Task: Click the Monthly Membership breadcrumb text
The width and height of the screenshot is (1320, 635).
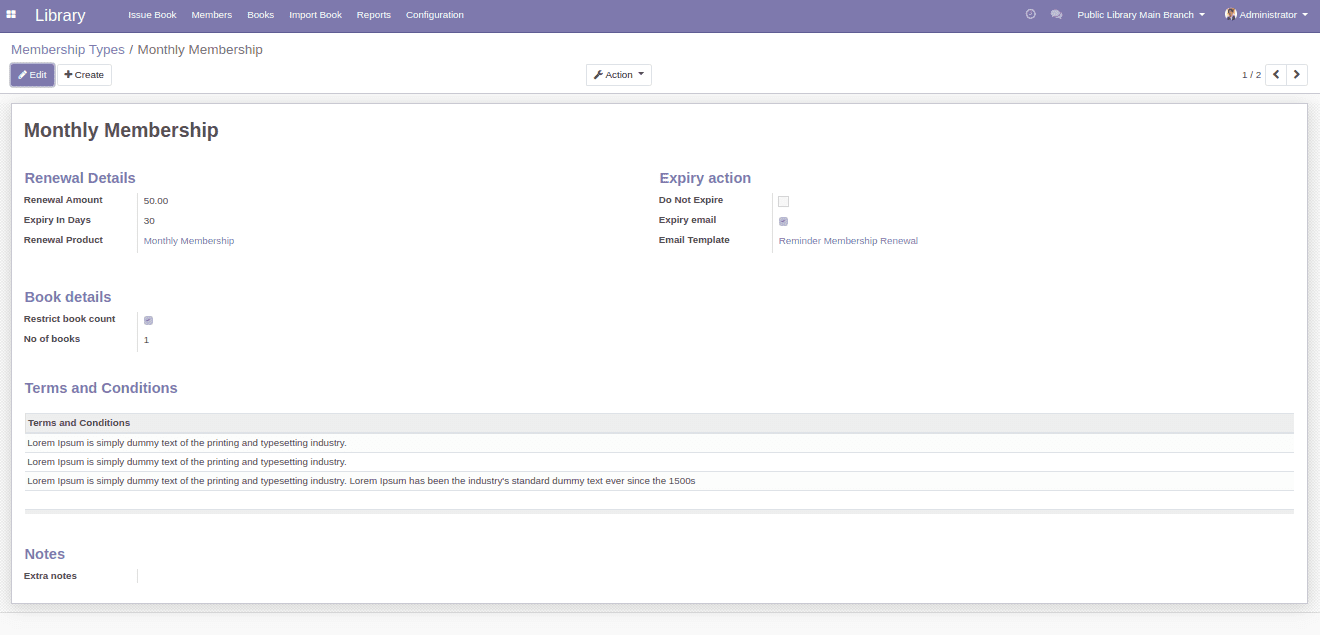Action: click(x=200, y=49)
